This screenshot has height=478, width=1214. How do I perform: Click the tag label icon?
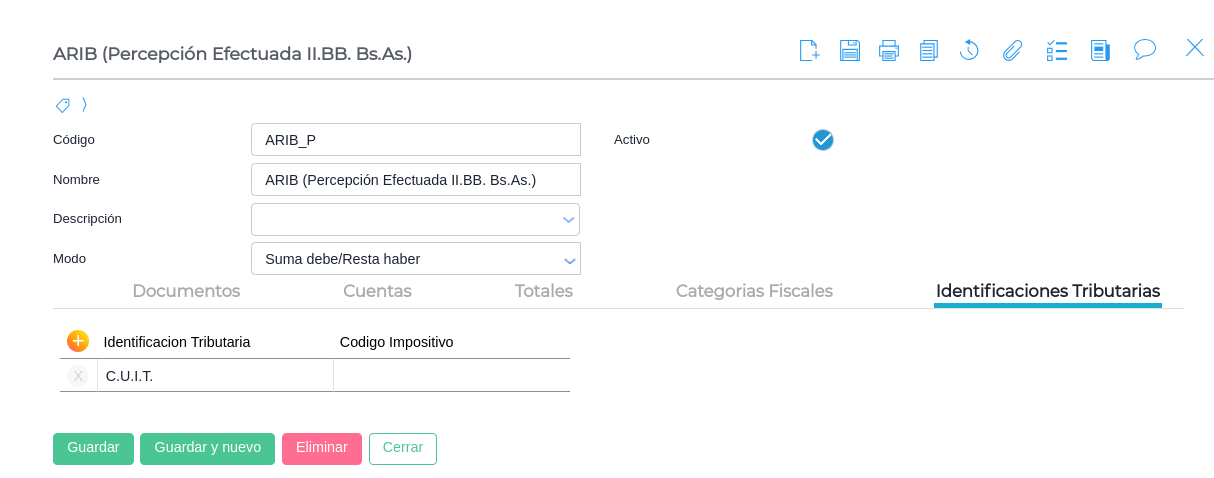click(63, 105)
